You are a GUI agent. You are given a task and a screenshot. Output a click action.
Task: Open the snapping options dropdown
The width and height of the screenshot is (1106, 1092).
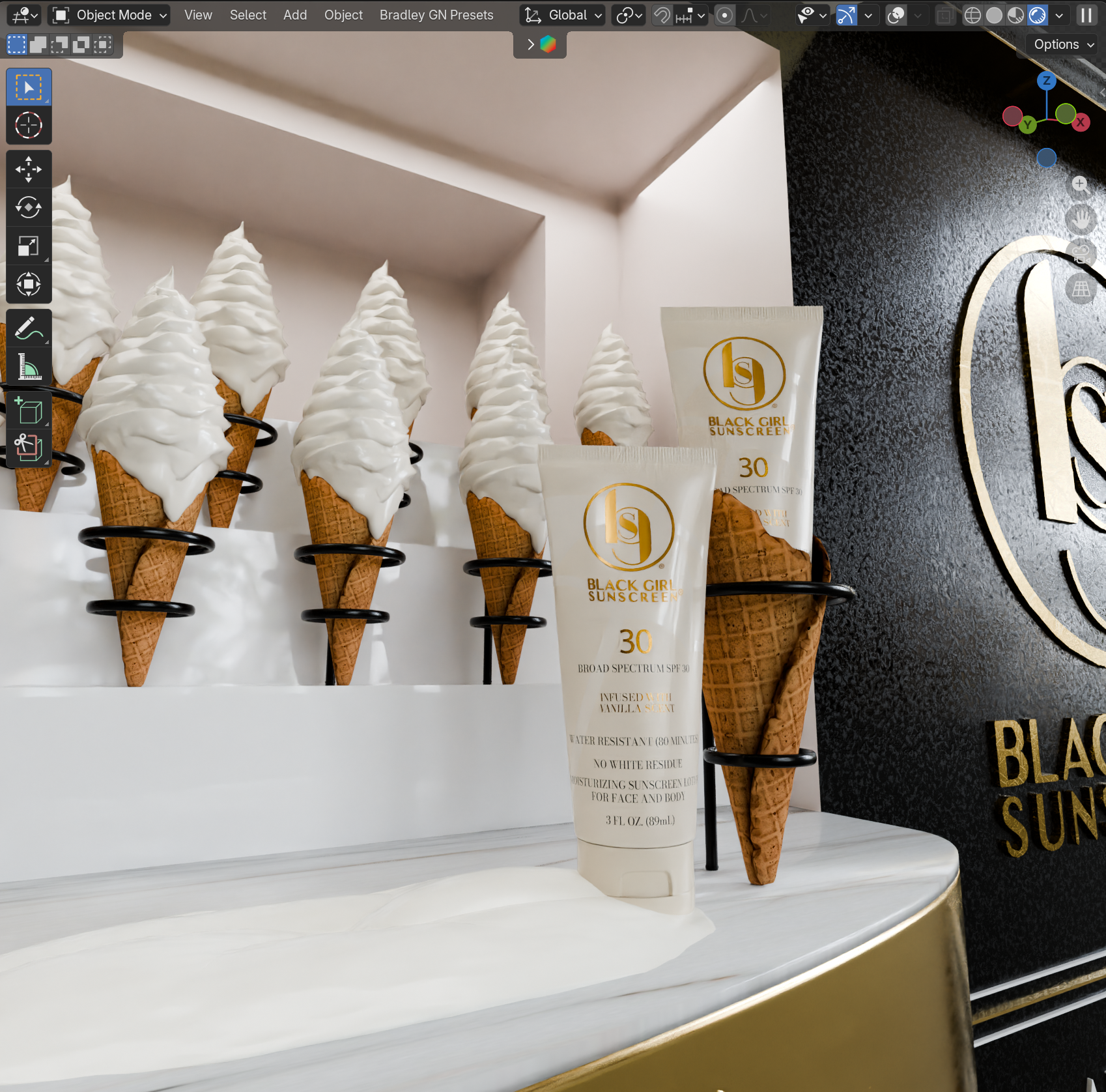click(x=690, y=15)
